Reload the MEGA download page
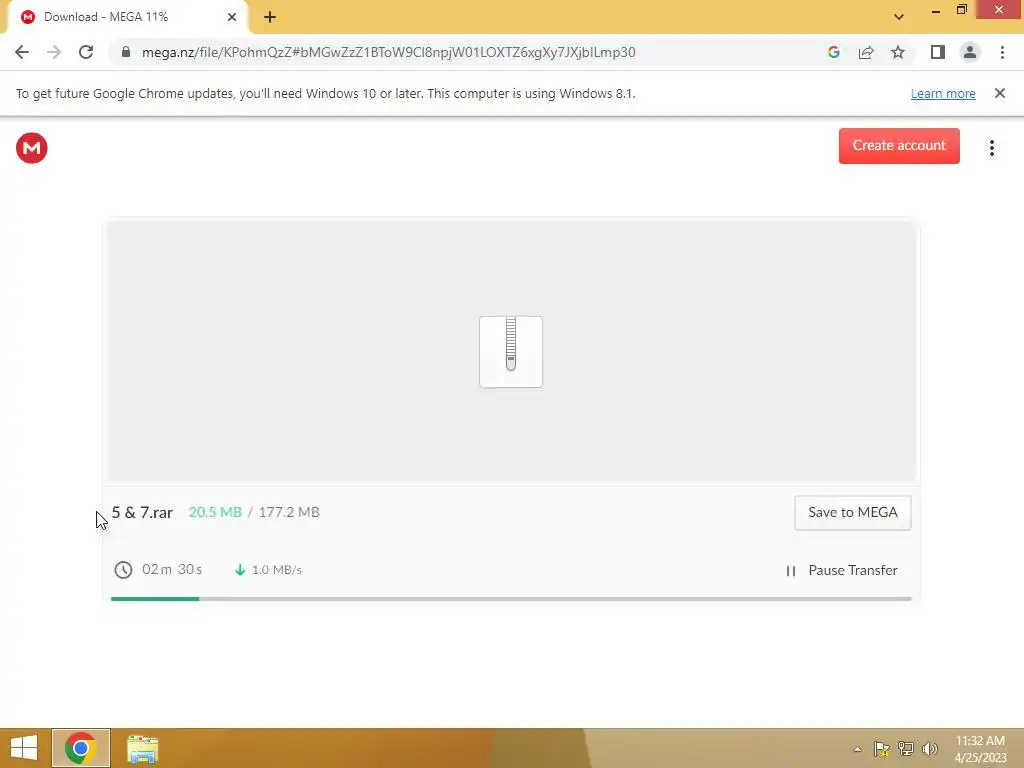The image size is (1024, 768). pyautogui.click(x=86, y=52)
